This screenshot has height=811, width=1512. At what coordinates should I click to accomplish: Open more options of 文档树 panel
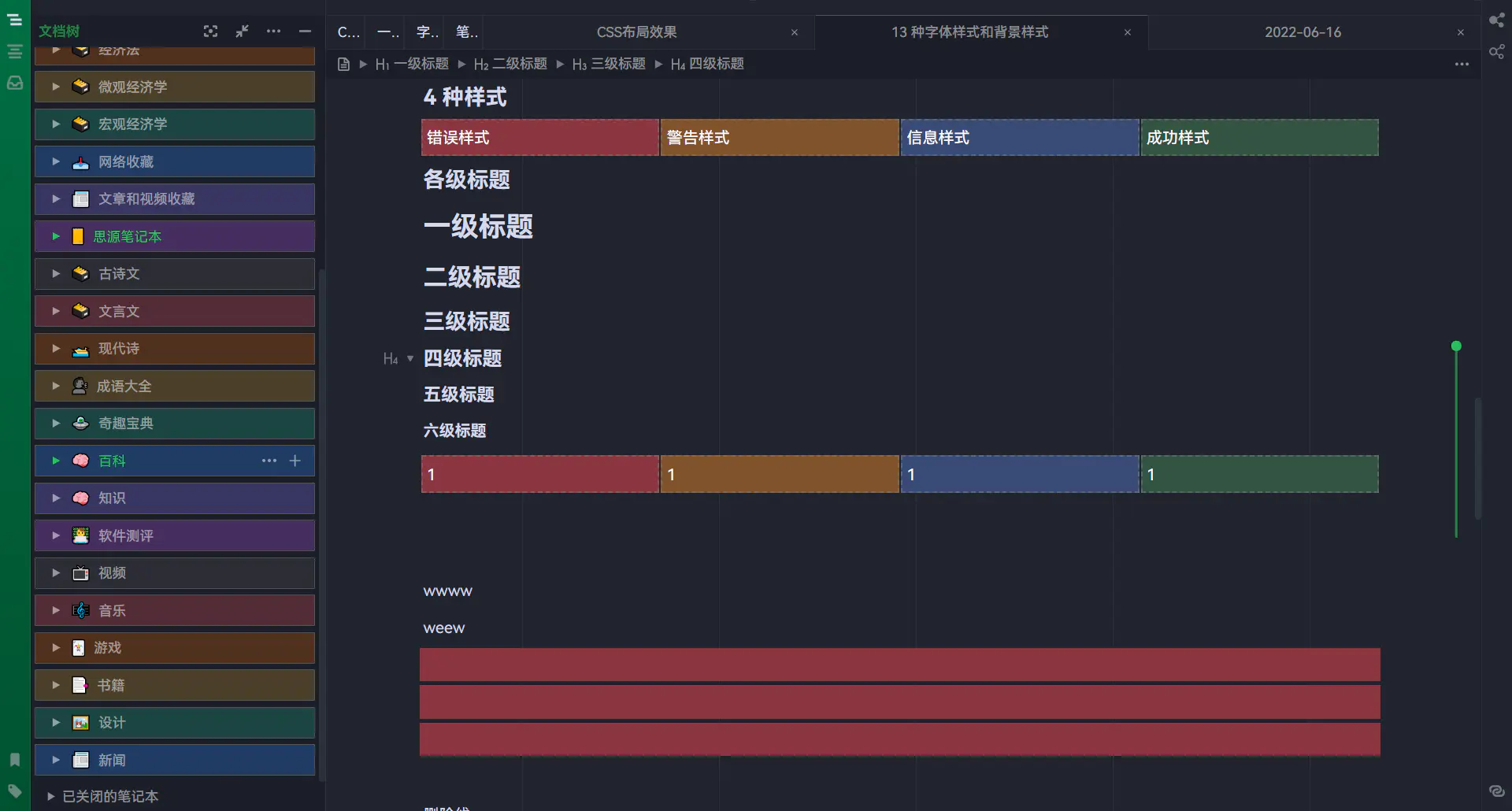pyautogui.click(x=273, y=31)
